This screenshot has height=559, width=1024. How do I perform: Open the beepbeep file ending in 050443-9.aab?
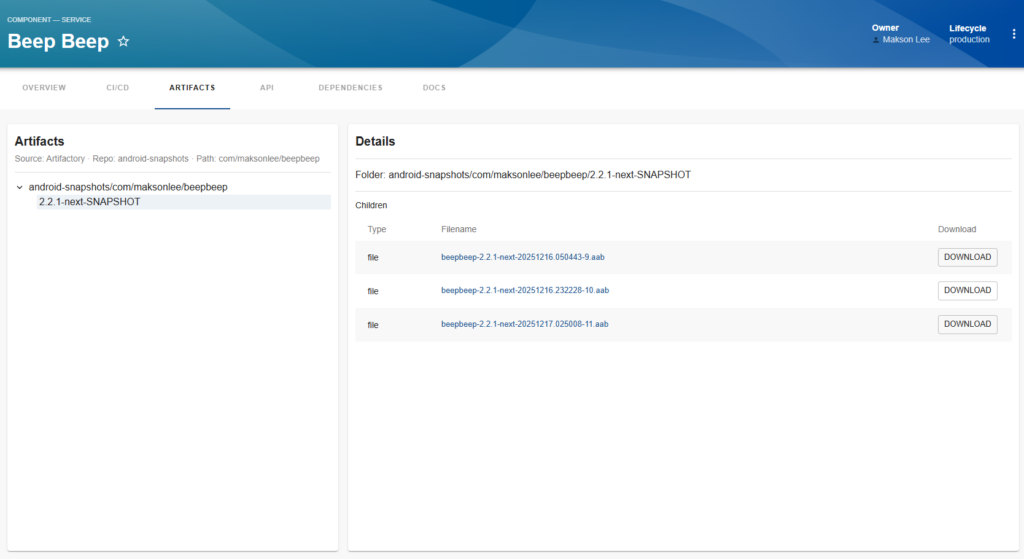click(522, 257)
